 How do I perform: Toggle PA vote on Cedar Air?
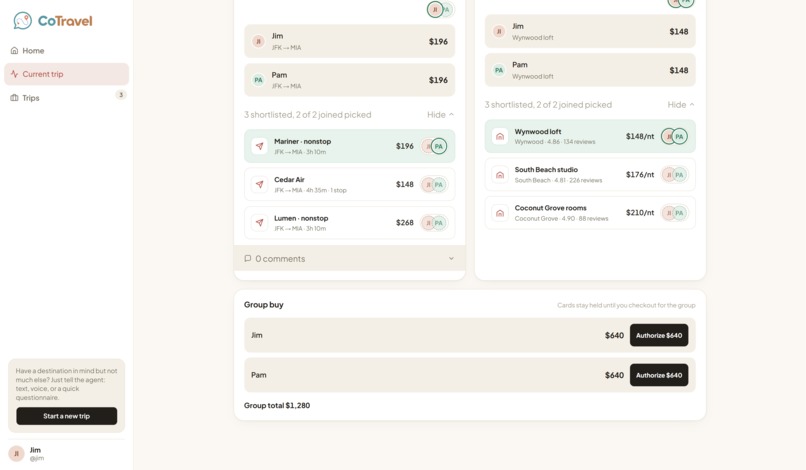coord(439,184)
